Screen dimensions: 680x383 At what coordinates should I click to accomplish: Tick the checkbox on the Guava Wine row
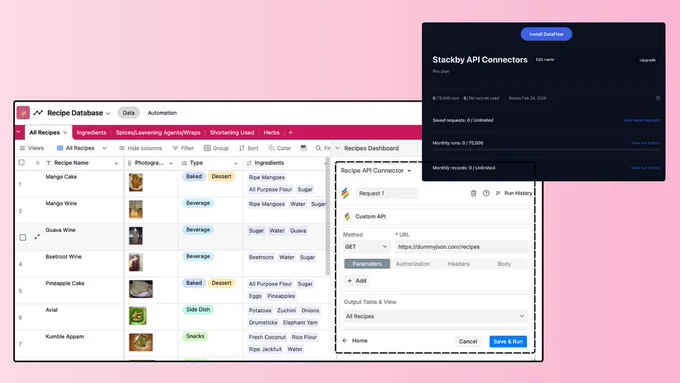(23, 237)
